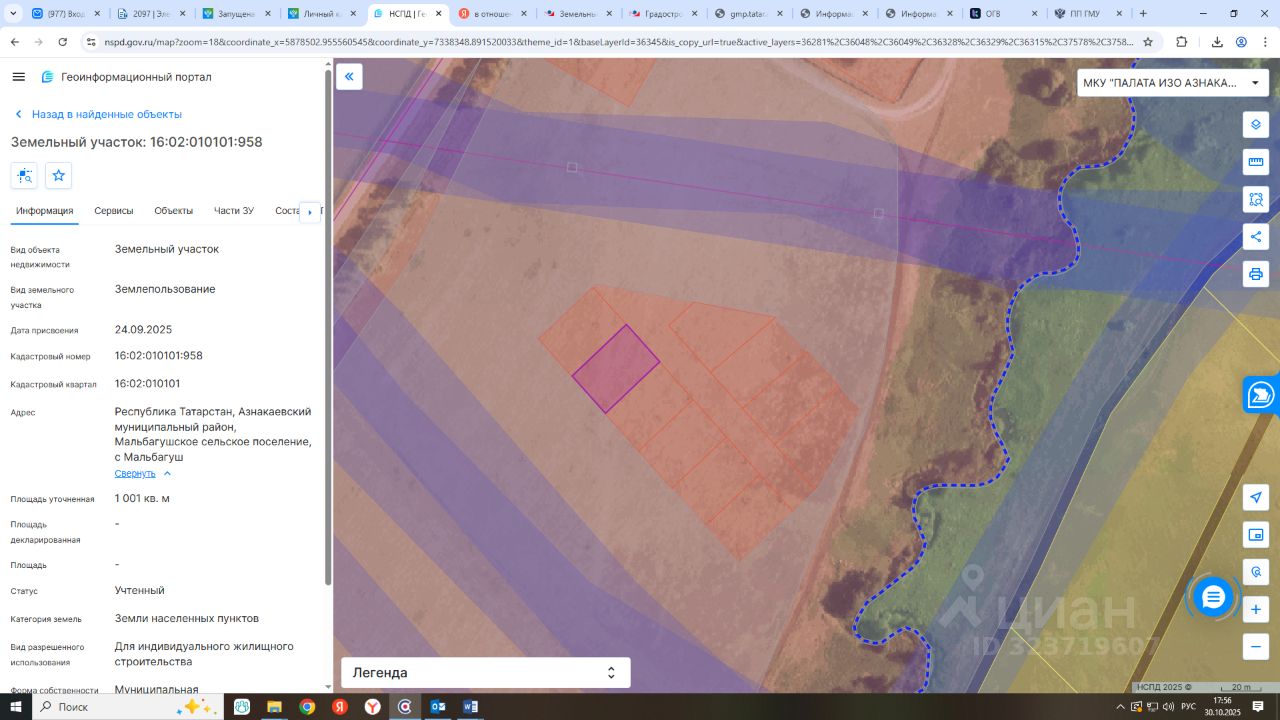Print the map with printer icon

point(1256,274)
